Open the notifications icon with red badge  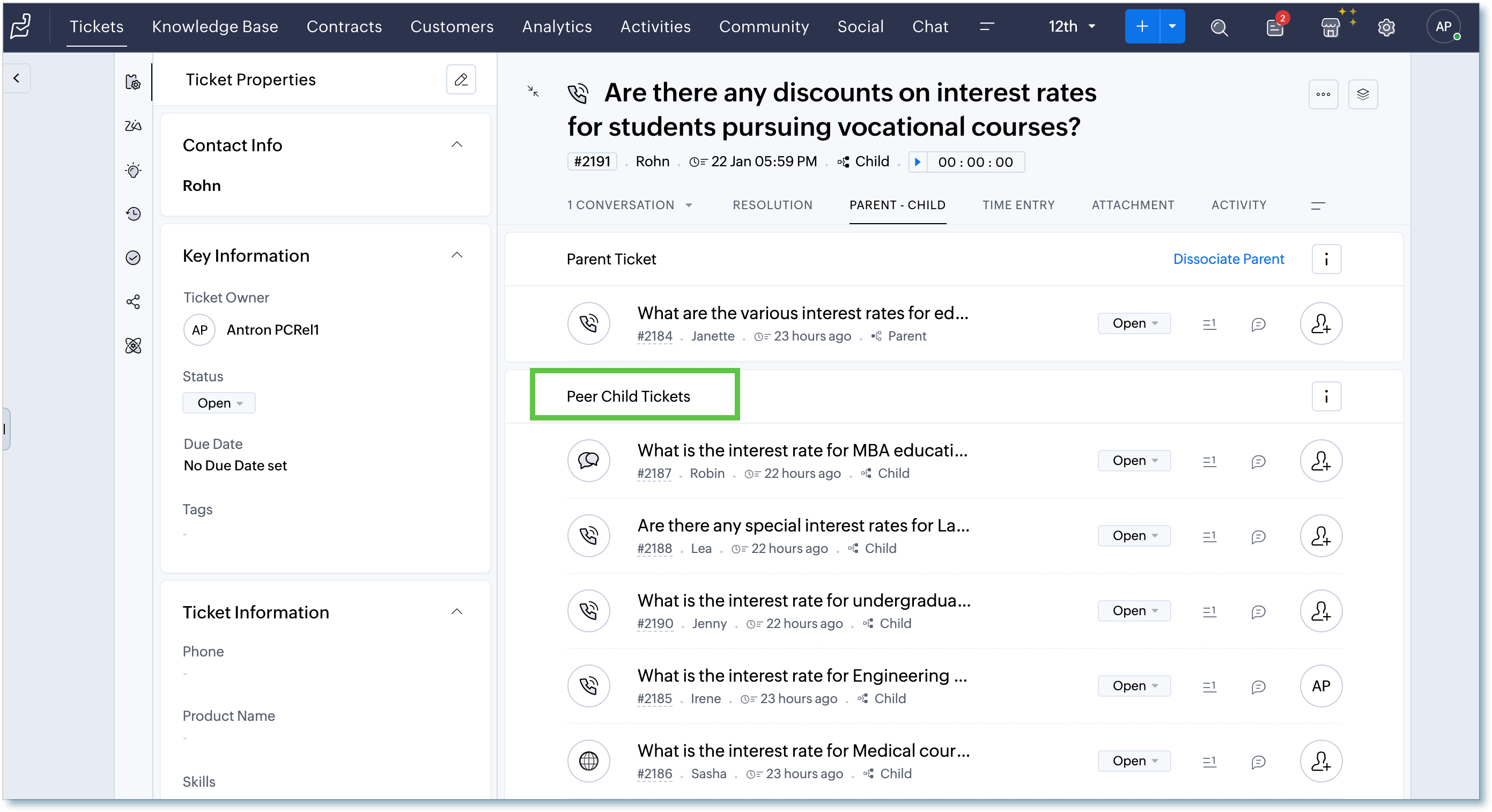[x=1274, y=27]
